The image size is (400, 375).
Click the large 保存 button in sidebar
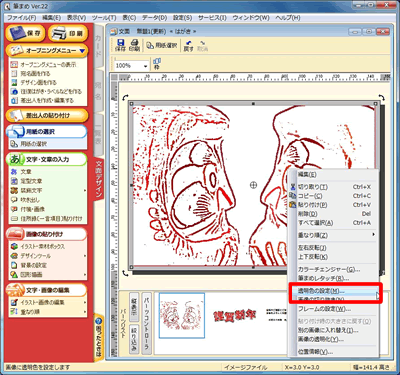click(25, 33)
